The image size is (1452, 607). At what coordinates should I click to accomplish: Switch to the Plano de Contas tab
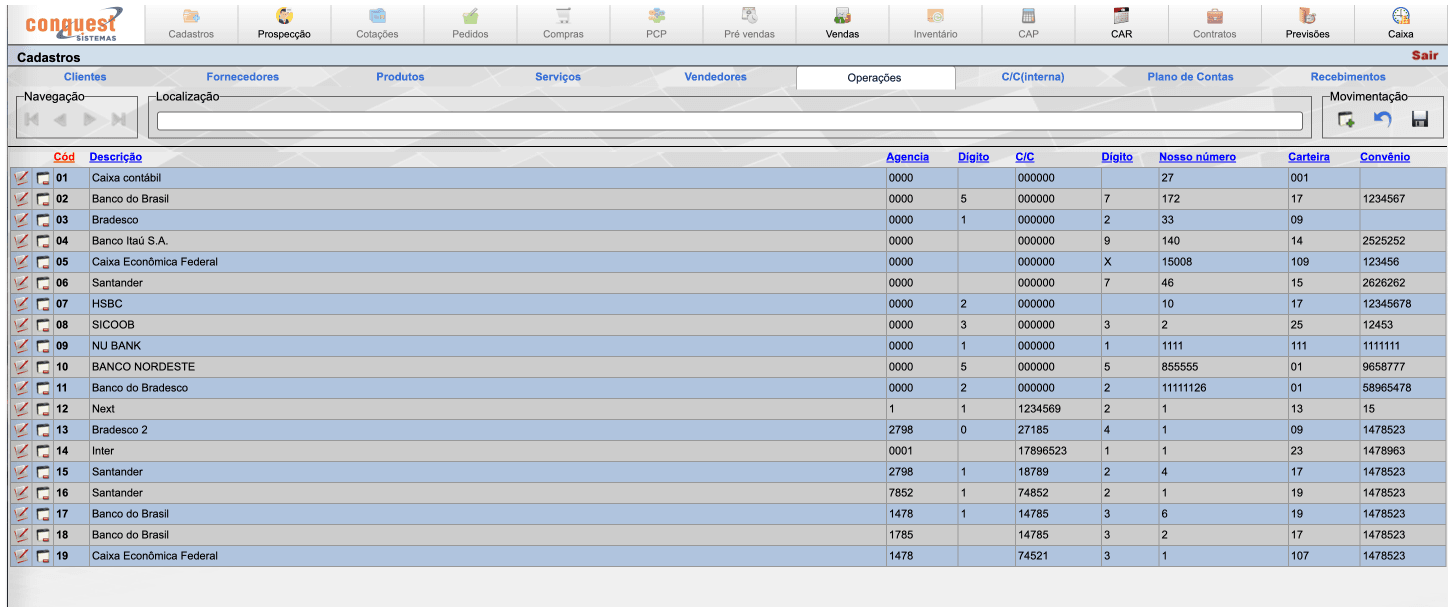click(1190, 77)
